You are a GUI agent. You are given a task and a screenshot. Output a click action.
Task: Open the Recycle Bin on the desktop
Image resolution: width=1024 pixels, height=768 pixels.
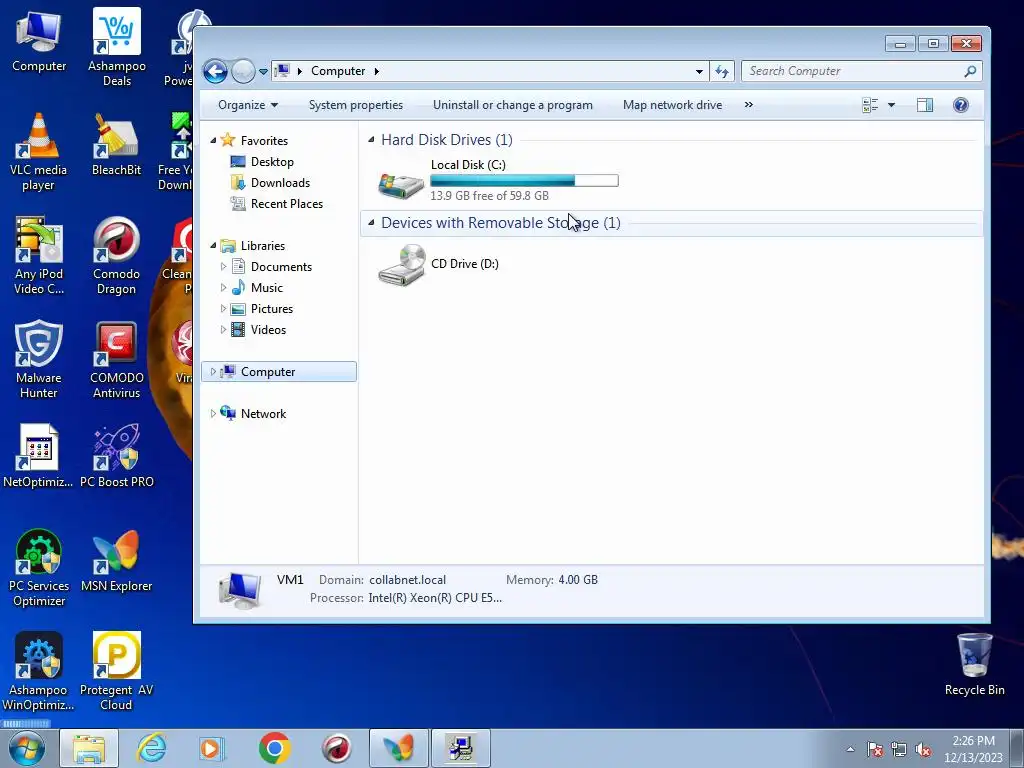(974, 664)
